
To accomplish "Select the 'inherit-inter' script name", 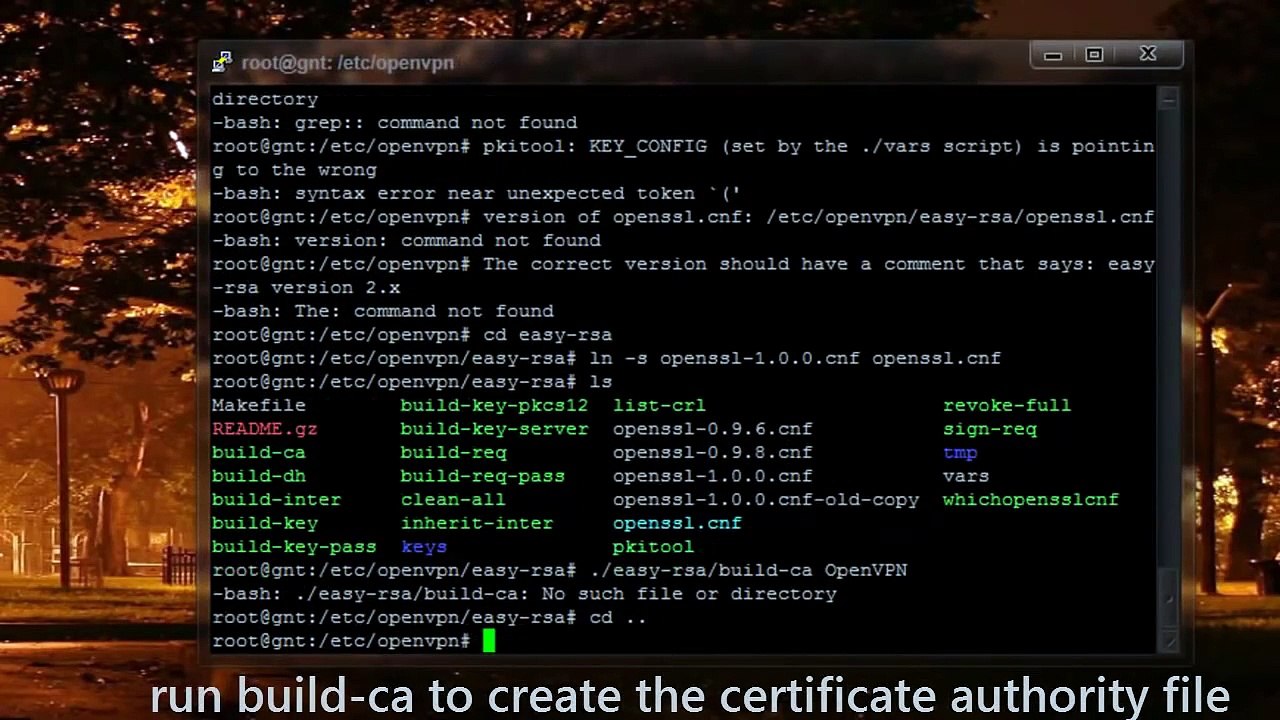I will 477,523.
